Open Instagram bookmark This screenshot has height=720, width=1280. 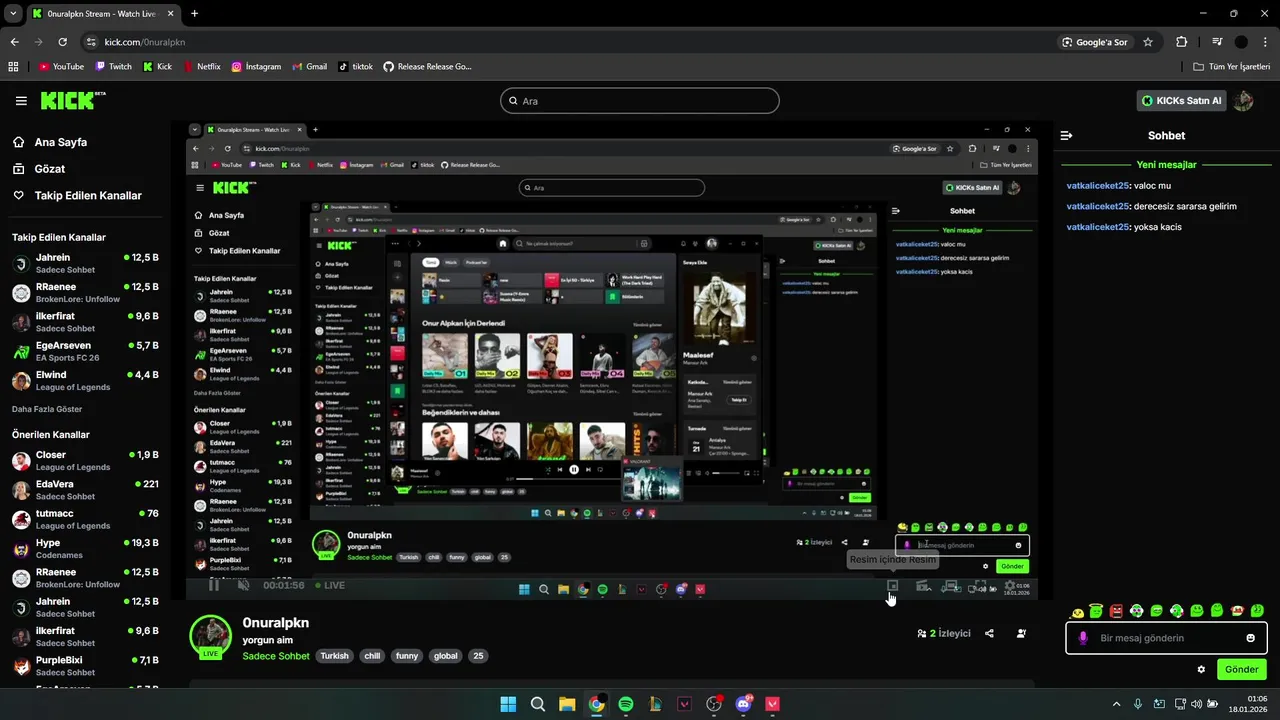tap(256, 67)
